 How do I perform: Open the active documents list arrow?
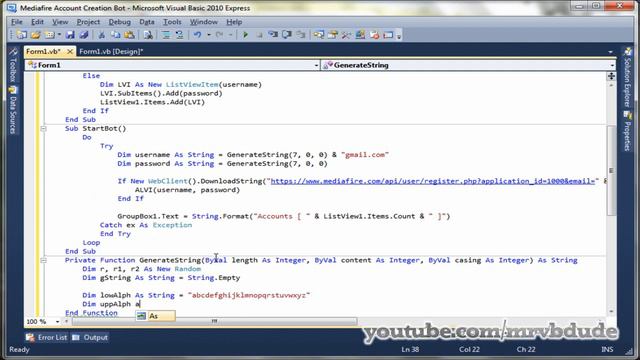click(x=611, y=52)
